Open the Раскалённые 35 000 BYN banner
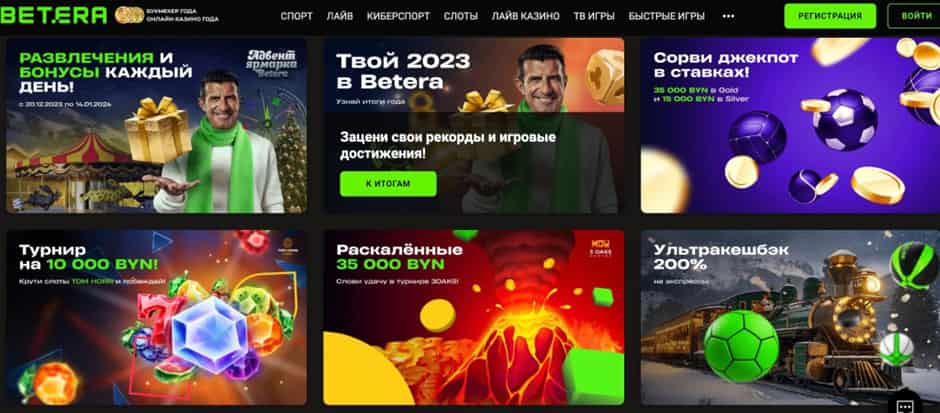Viewport: 940px width, 413px height. coord(474,318)
